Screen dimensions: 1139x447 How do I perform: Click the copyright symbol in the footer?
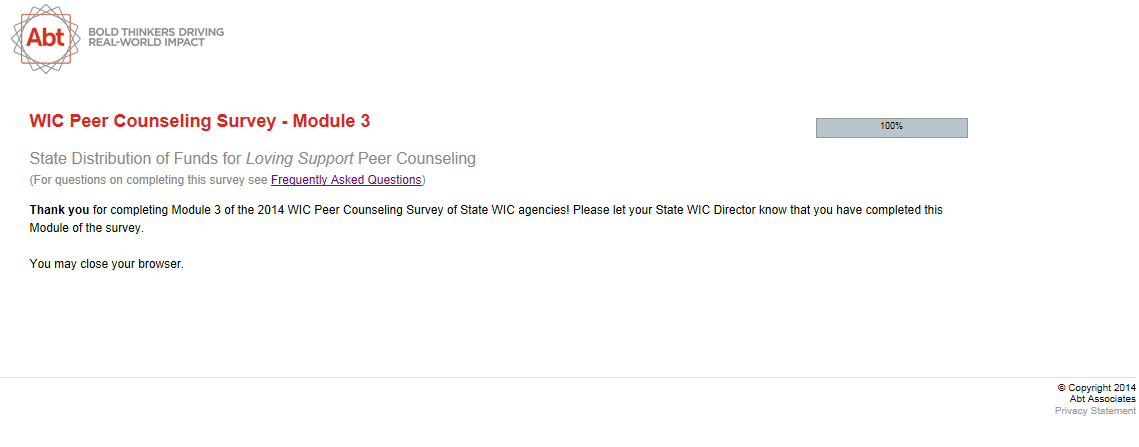[x=1061, y=387]
